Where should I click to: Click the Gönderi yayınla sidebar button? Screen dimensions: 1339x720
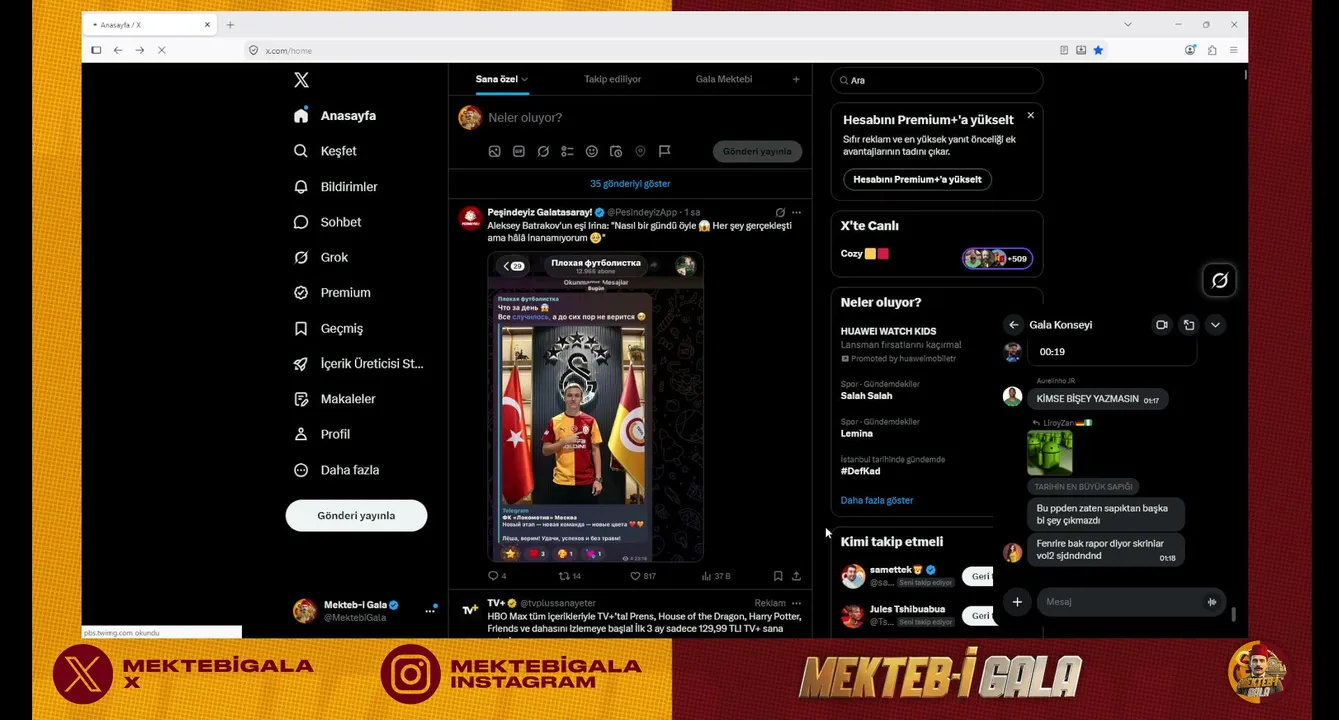(356, 516)
